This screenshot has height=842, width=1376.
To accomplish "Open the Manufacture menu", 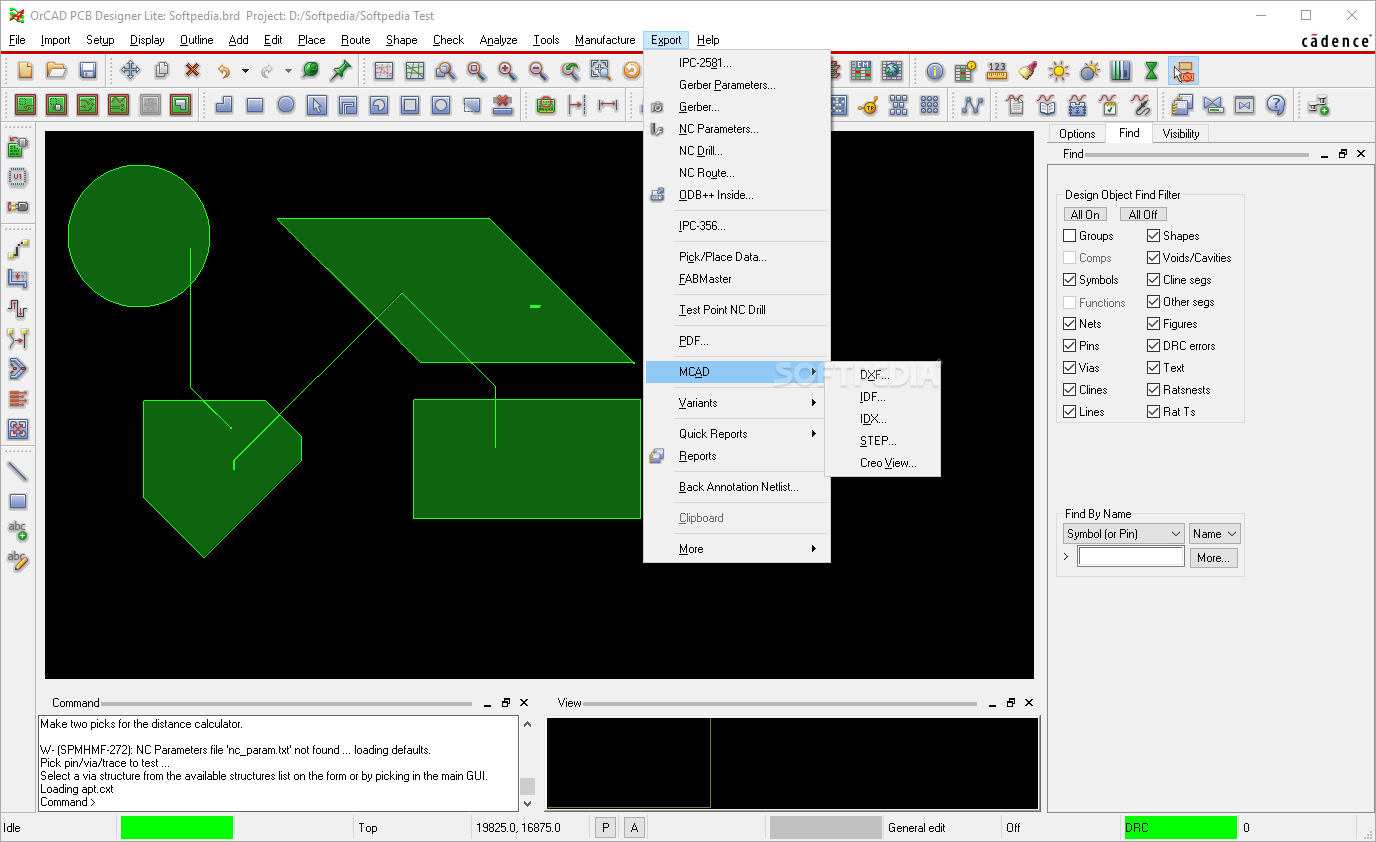I will (605, 40).
